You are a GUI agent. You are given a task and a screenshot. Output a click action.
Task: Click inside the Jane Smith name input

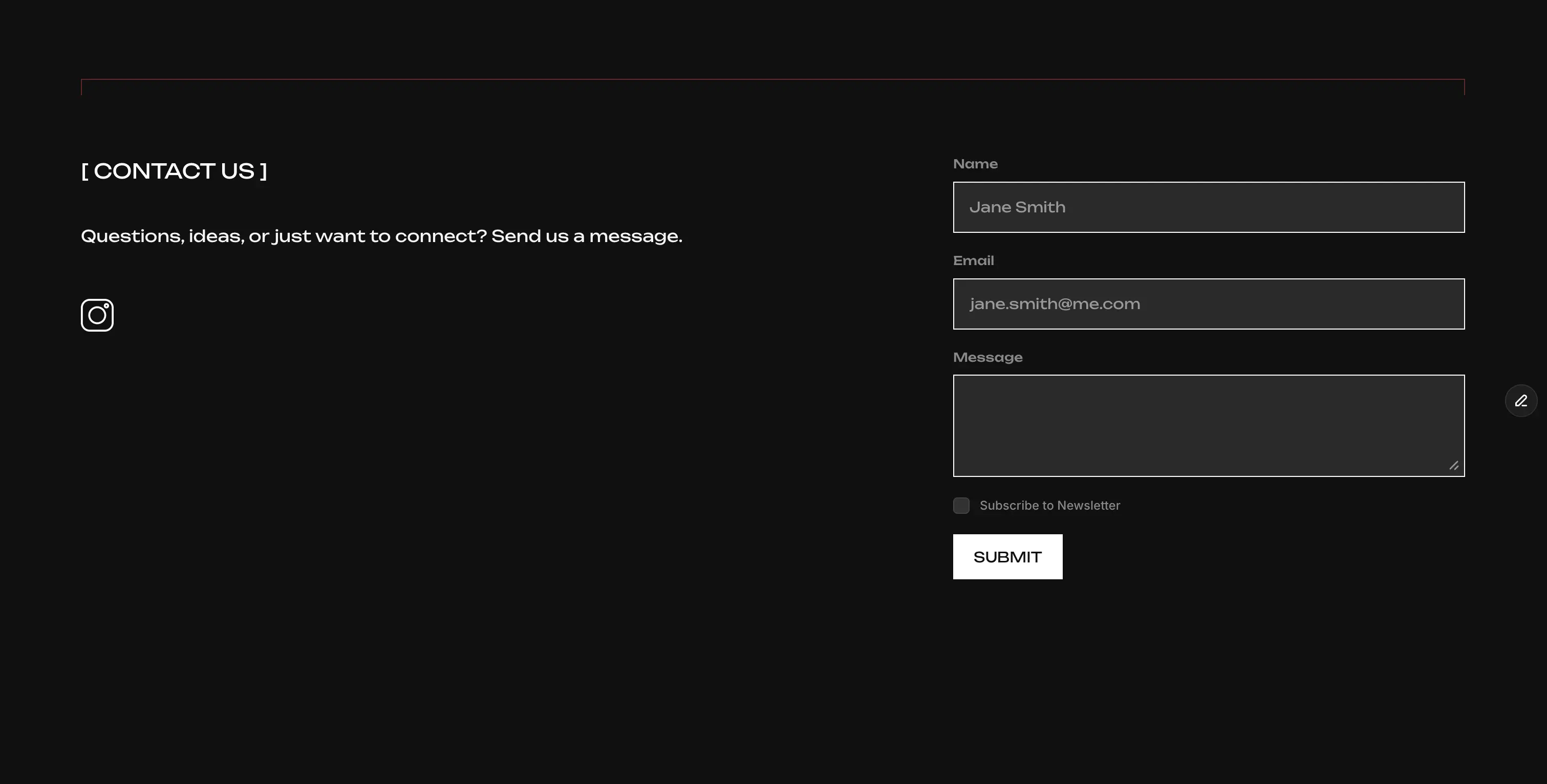coord(1208,207)
